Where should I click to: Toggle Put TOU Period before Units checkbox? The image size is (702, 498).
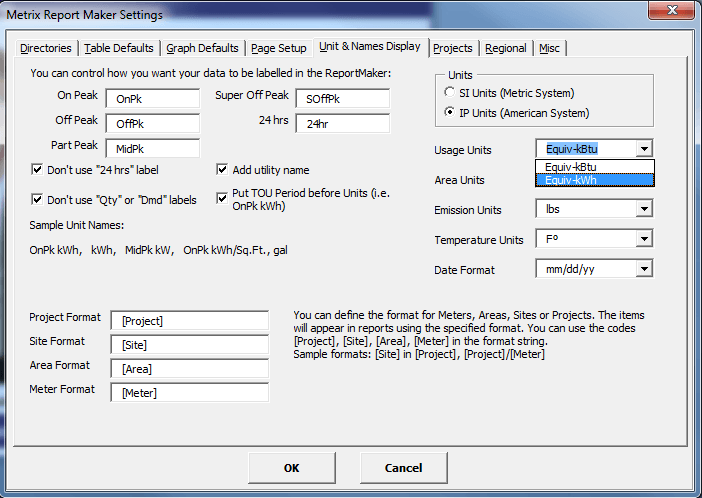coord(222,198)
